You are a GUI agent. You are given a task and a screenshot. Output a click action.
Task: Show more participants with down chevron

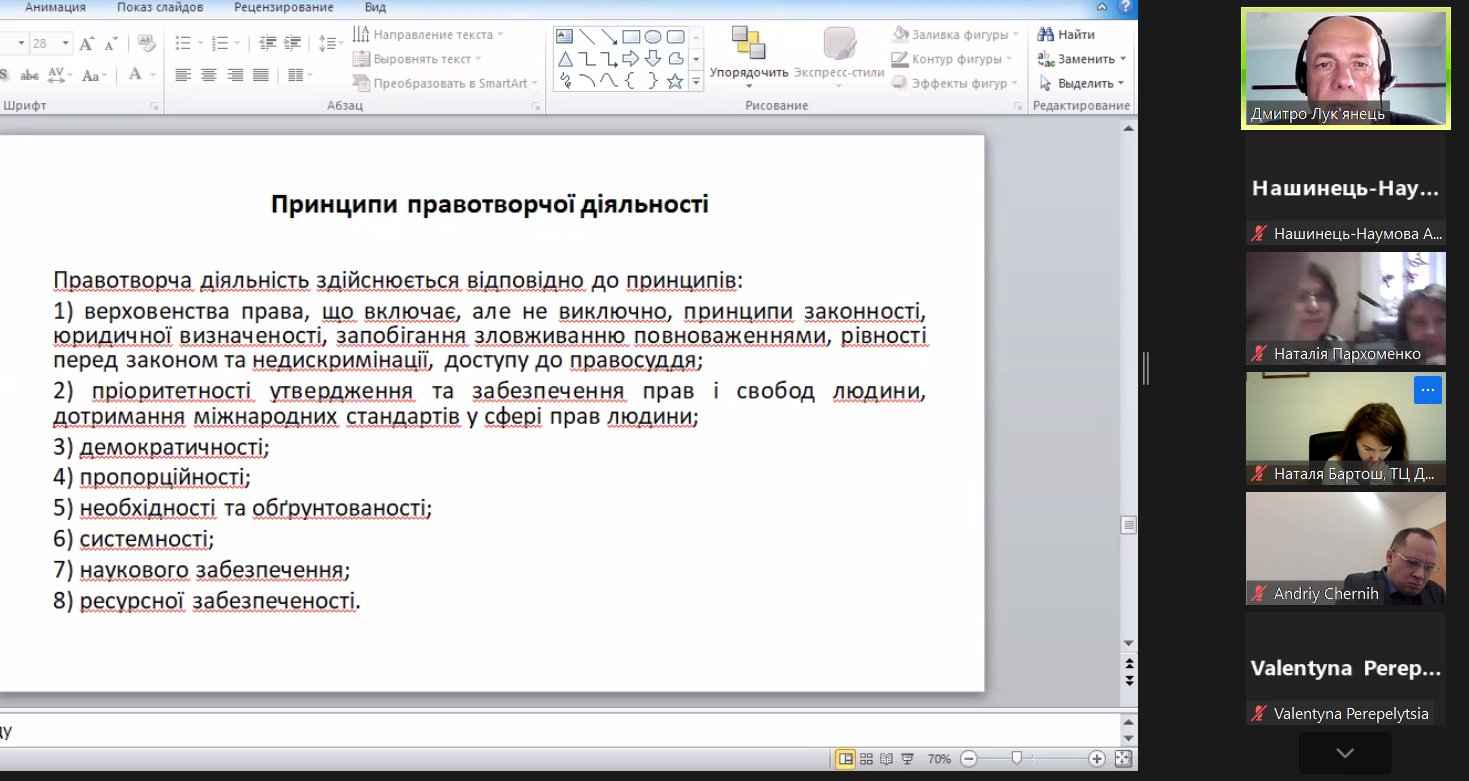[x=1344, y=753]
